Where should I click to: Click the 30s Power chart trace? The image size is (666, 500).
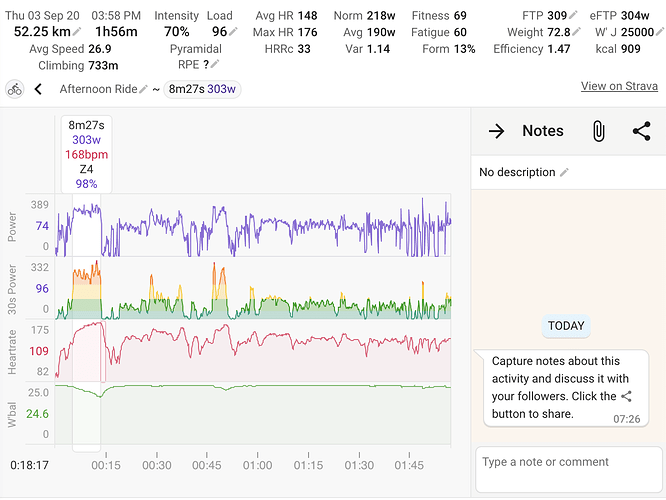pyautogui.click(x=300, y=303)
